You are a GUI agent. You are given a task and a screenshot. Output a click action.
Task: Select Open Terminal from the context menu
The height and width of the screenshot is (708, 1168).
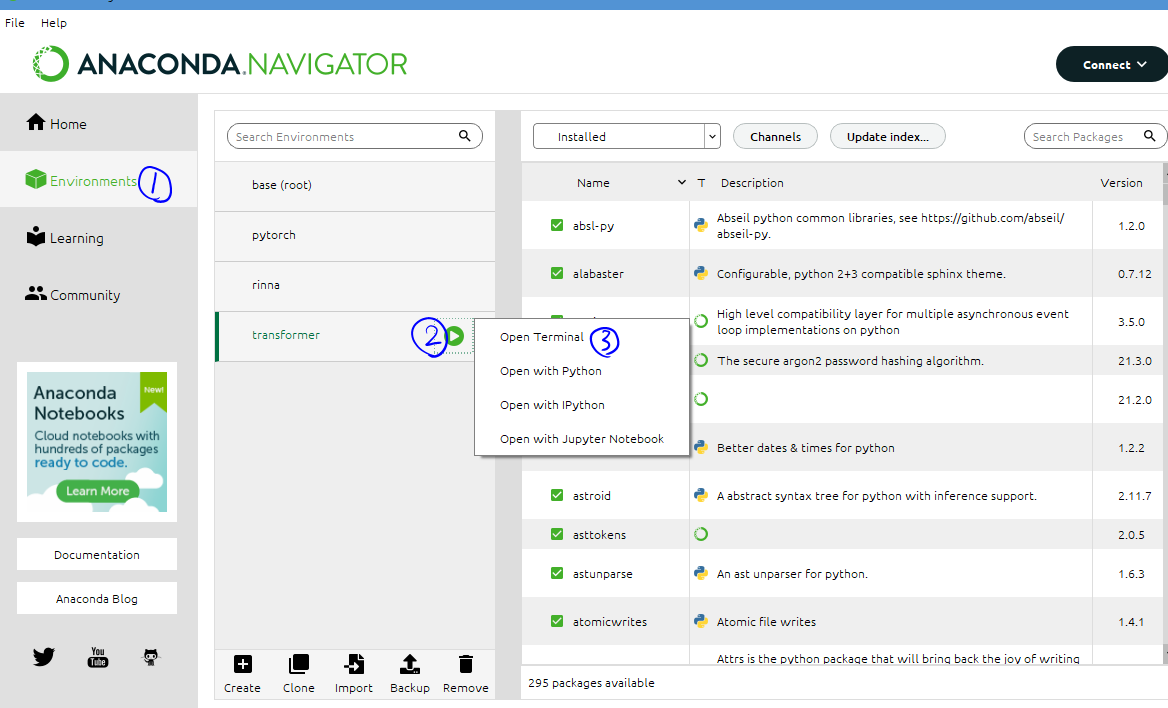tap(542, 337)
